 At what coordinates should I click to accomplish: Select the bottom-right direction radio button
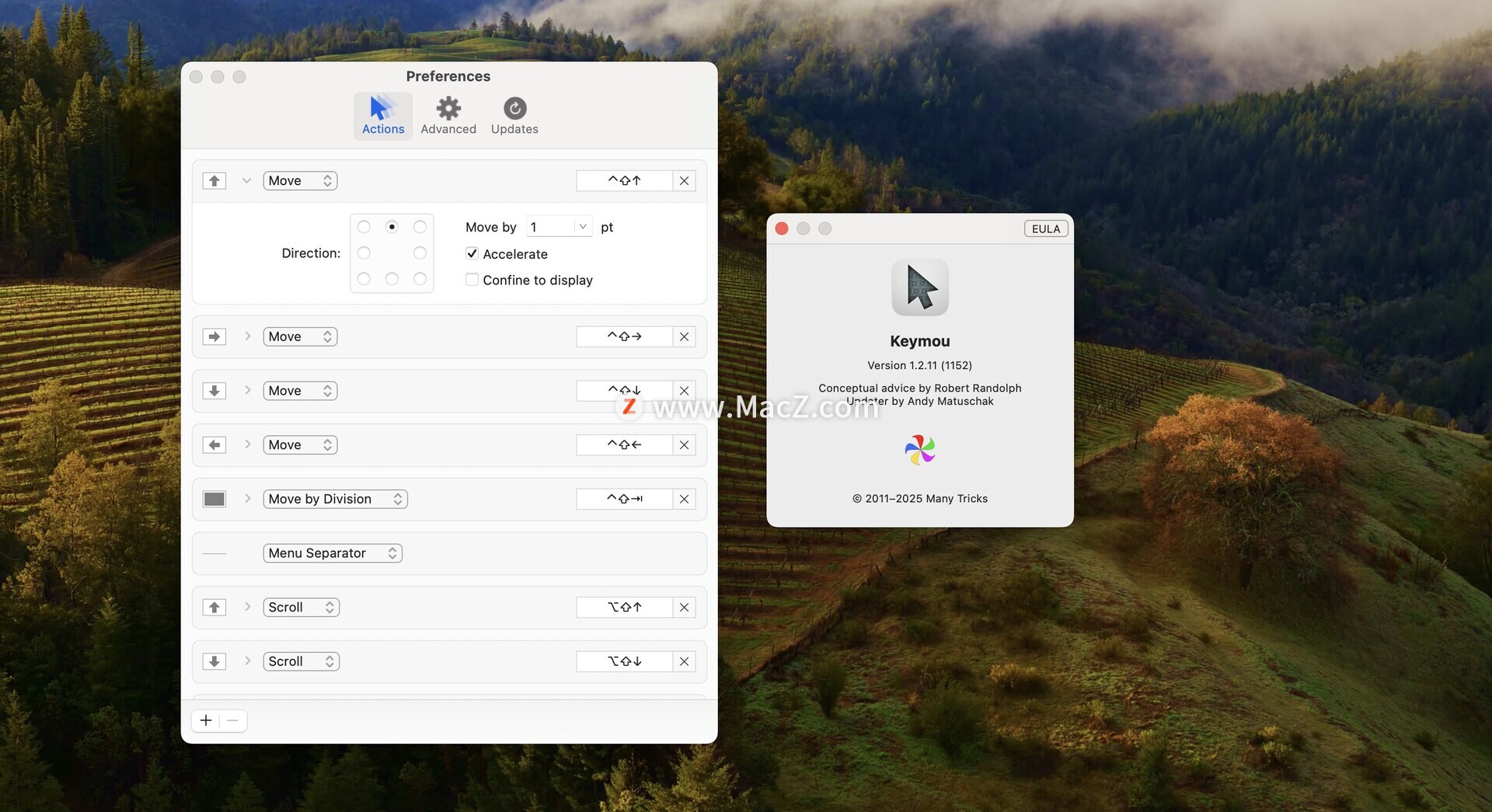point(420,279)
